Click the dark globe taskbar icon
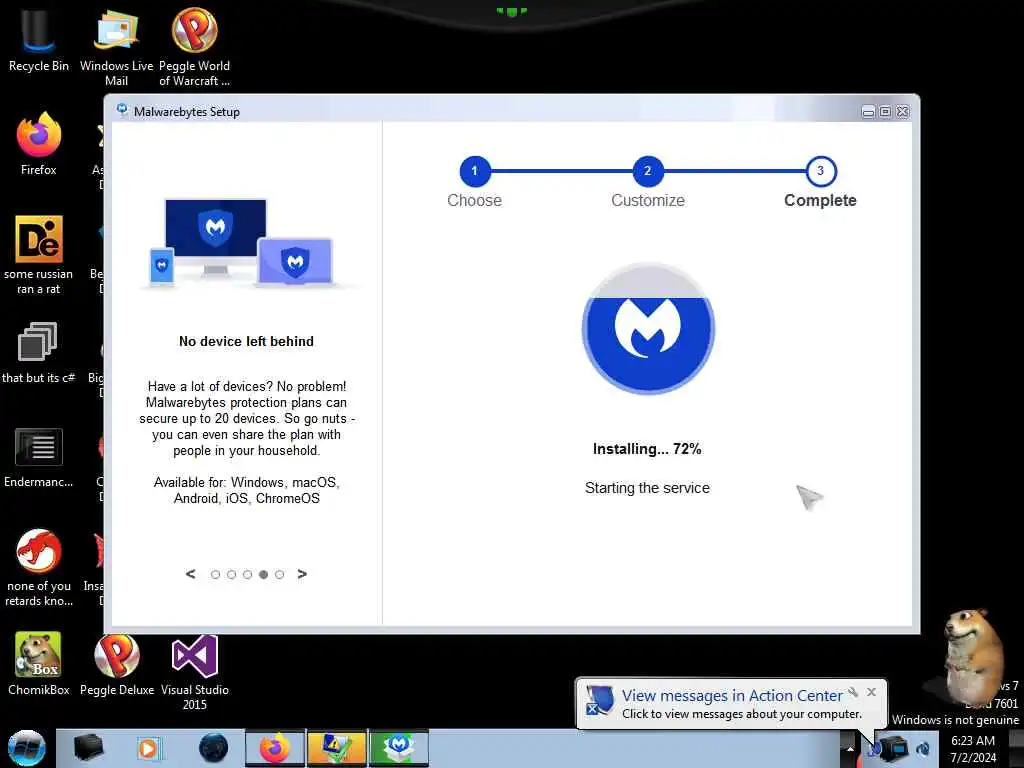The image size is (1024, 768). tap(214, 748)
